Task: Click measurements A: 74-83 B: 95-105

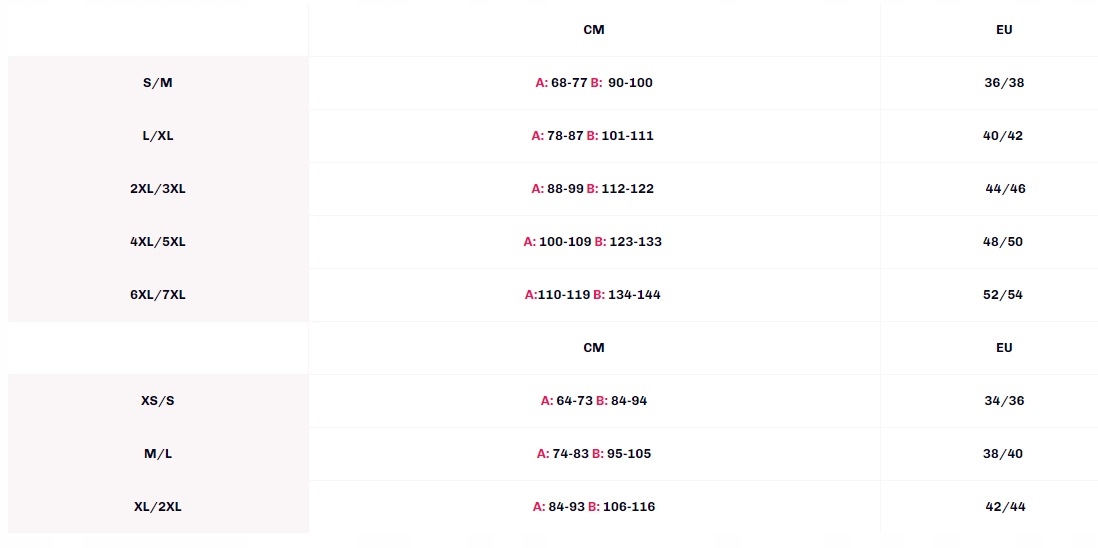Action: coord(594,454)
